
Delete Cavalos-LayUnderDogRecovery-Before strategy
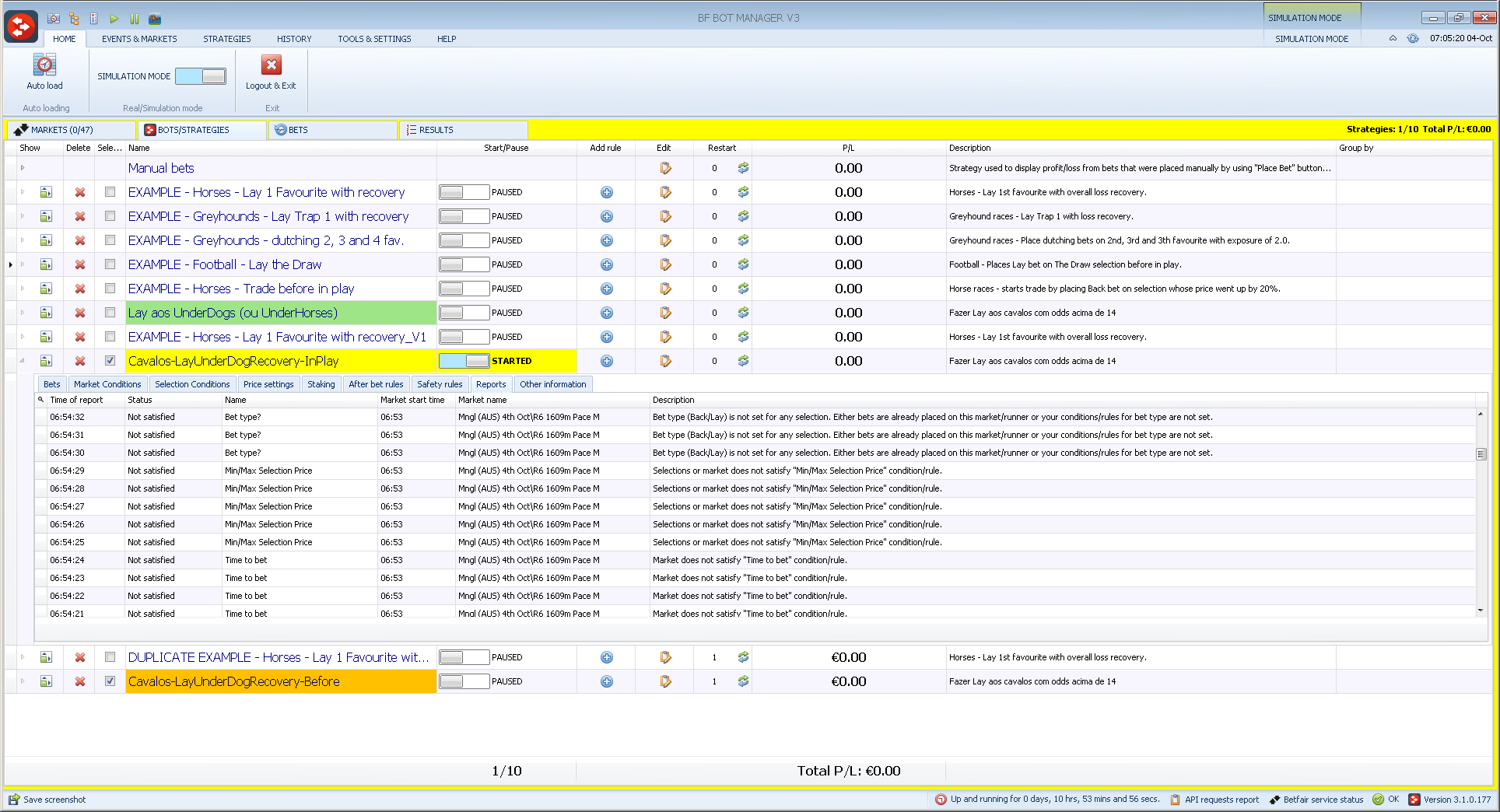coord(79,681)
